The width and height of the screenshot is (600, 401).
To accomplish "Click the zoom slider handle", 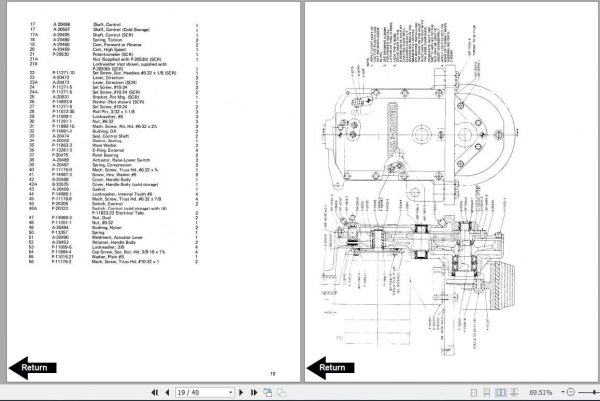I will [594, 392].
